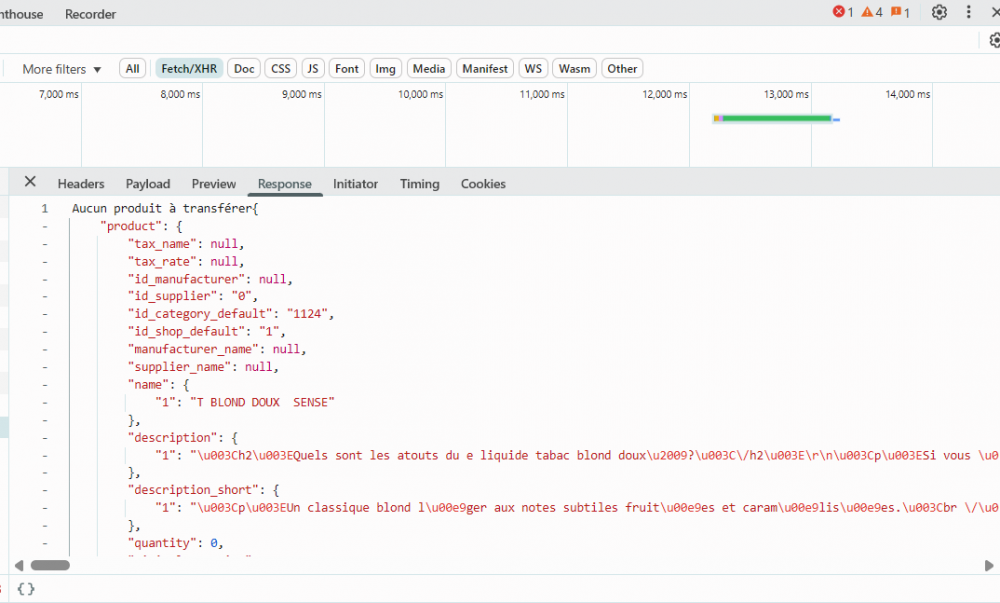The width and height of the screenshot is (1000, 603).
Task: Open the Payload tab
Action: coord(148,184)
